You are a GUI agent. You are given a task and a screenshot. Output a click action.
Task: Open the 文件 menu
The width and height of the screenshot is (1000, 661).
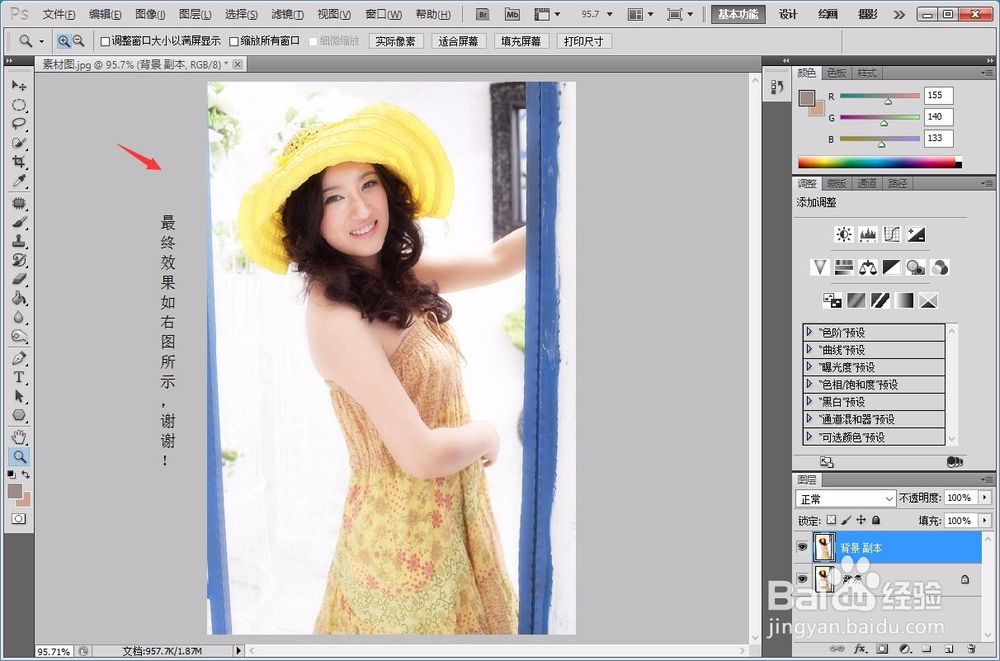57,14
